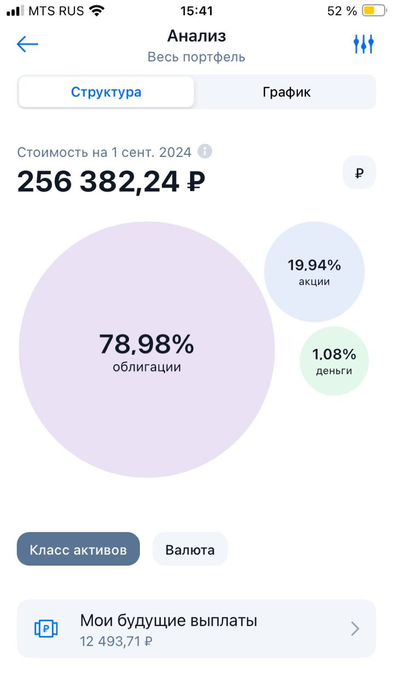Tap the ruble currency button
The image size is (393, 700).
[359, 172]
